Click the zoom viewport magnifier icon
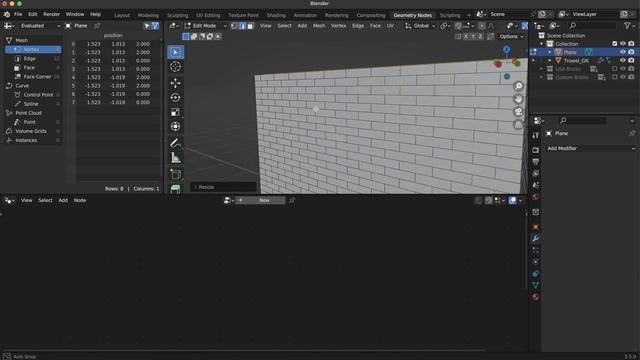This screenshot has height=360, width=640. [x=518, y=86]
